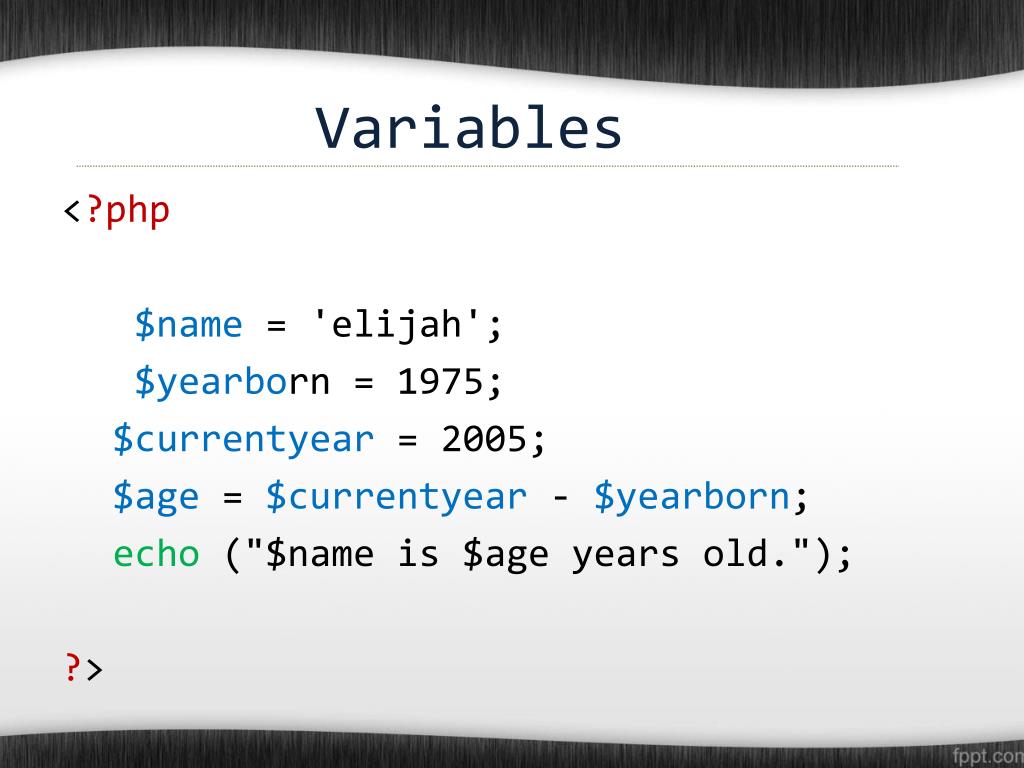Click $currentyear in the subtraction expression
The image size is (1024, 768).
(396, 496)
